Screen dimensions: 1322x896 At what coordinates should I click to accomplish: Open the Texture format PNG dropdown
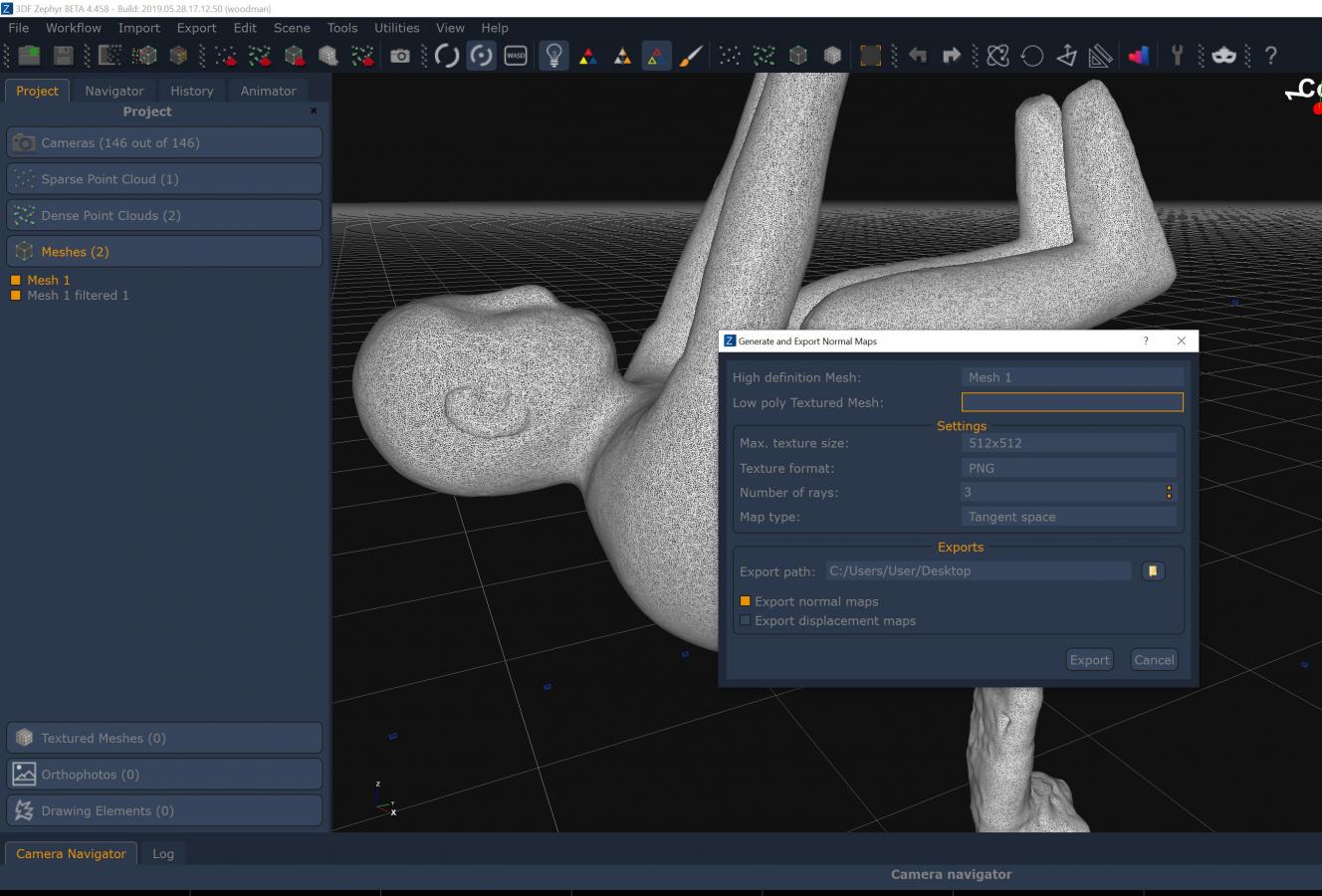[1069, 468]
